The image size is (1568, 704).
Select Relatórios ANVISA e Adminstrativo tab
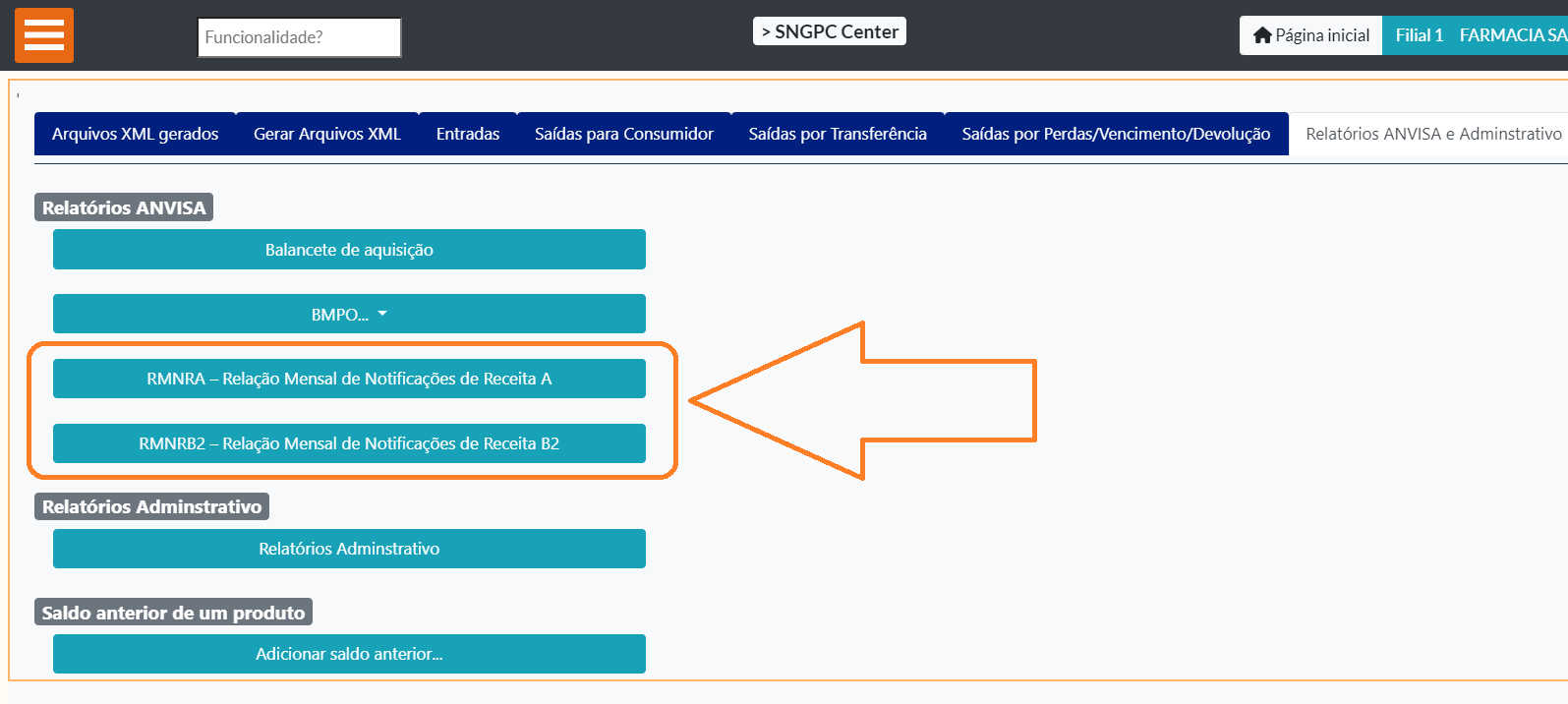pyautogui.click(x=1432, y=134)
